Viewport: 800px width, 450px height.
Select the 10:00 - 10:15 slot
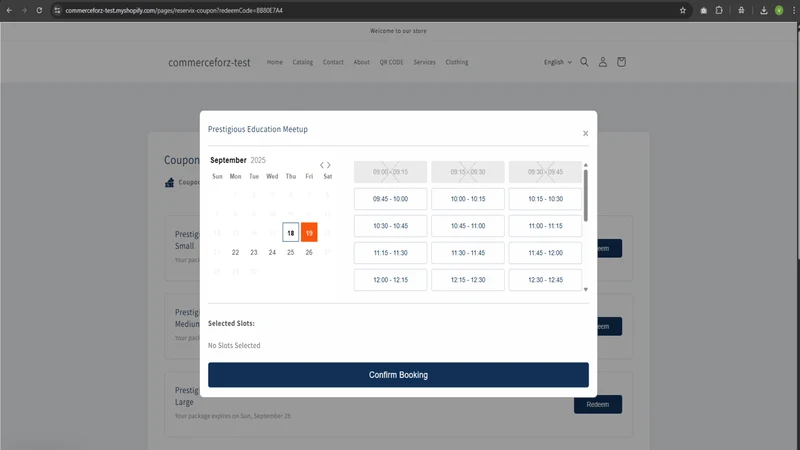pos(468,199)
